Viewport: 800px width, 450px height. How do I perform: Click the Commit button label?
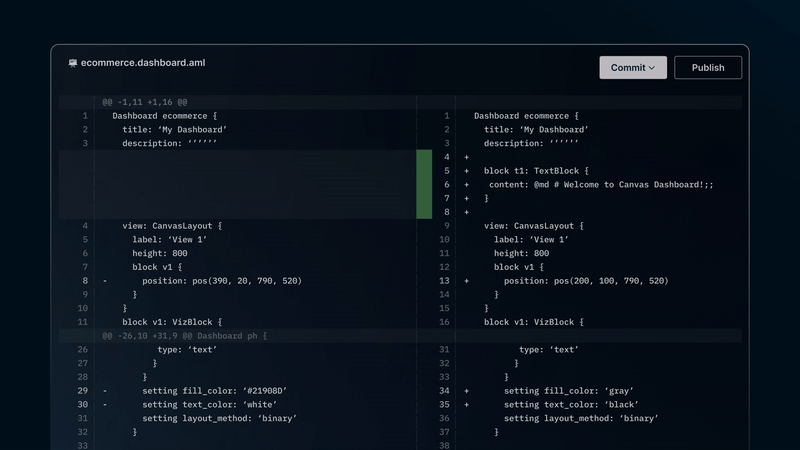(627, 68)
